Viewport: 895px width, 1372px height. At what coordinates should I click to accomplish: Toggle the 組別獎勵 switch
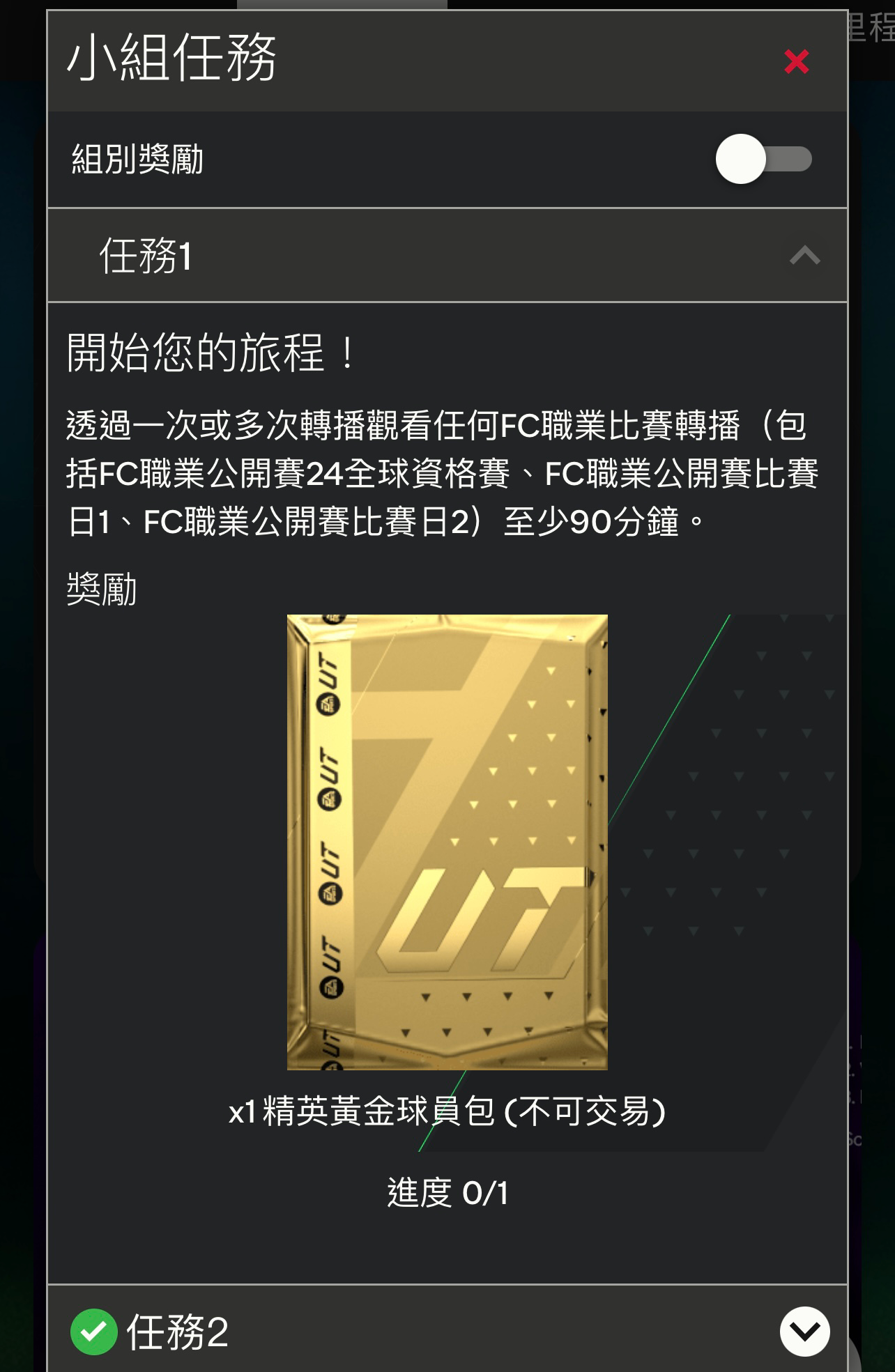click(x=764, y=159)
